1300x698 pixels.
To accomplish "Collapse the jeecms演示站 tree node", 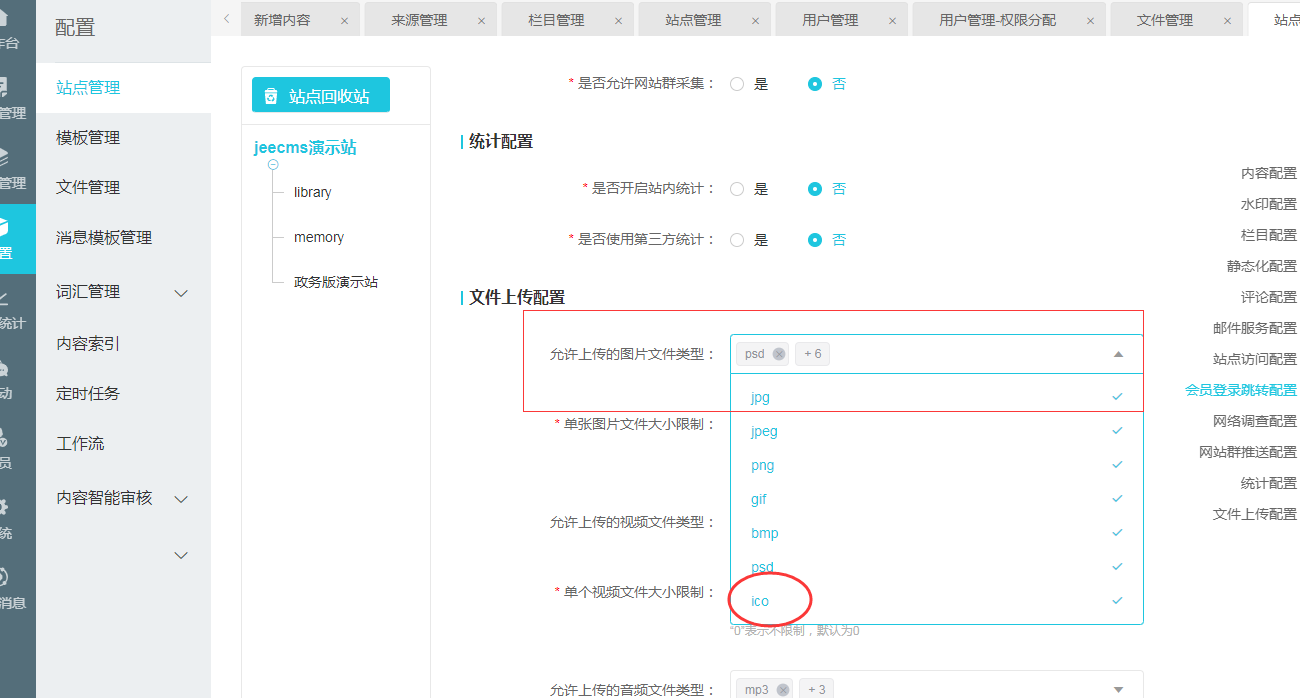I will pos(273,164).
